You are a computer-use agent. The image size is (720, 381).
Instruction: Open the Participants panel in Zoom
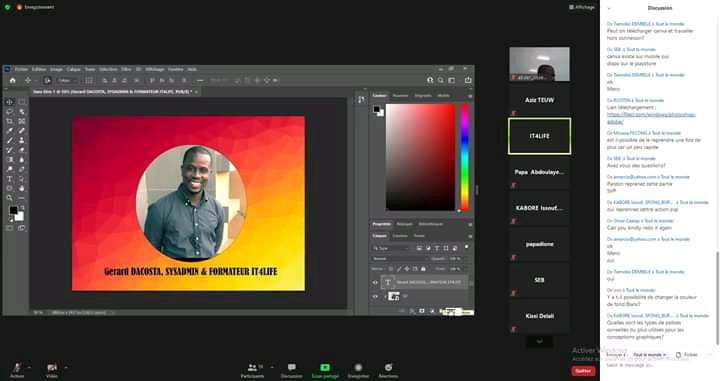253,370
